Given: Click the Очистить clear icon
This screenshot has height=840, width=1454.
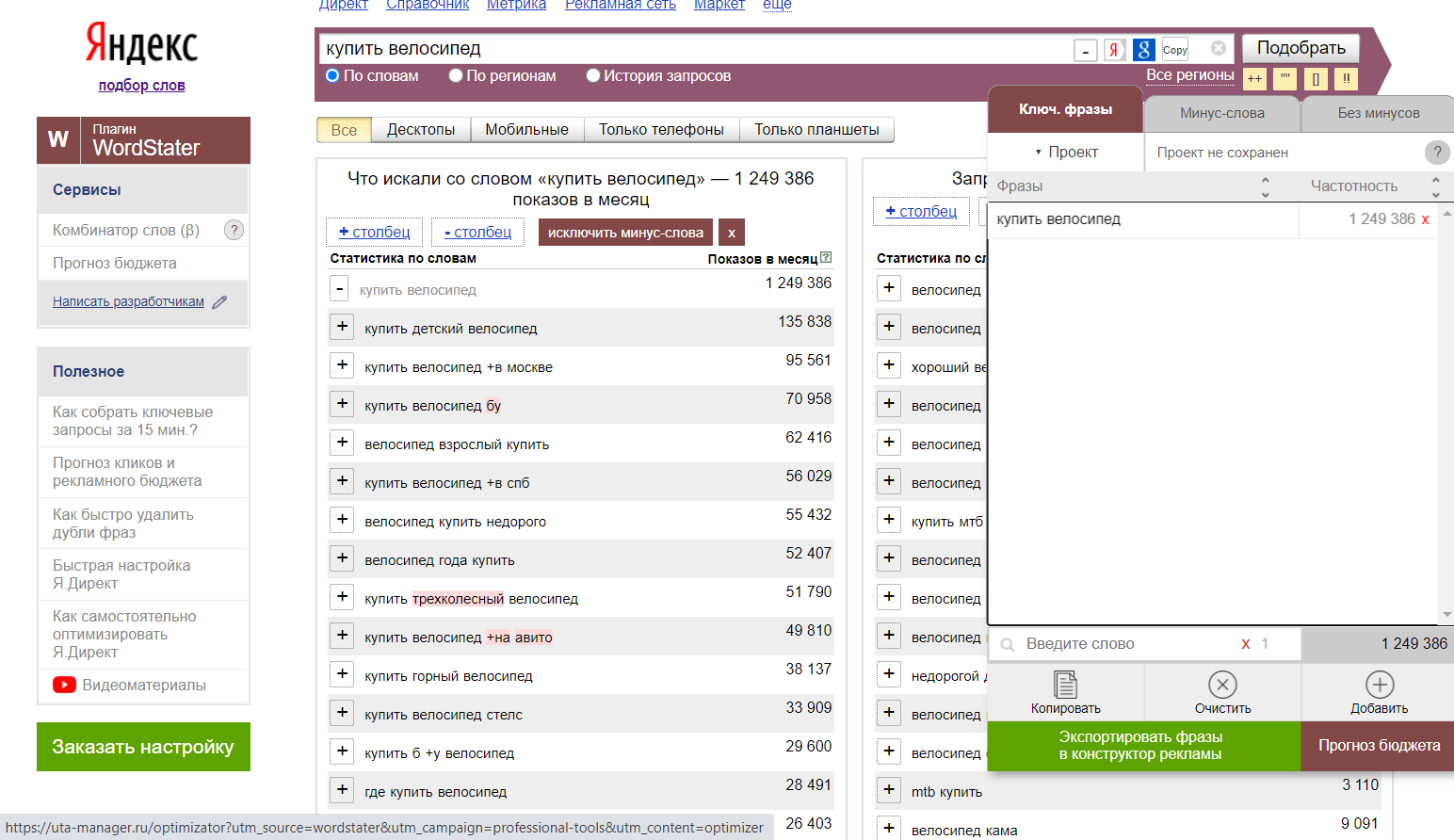Looking at the screenshot, I should [1222, 685].
